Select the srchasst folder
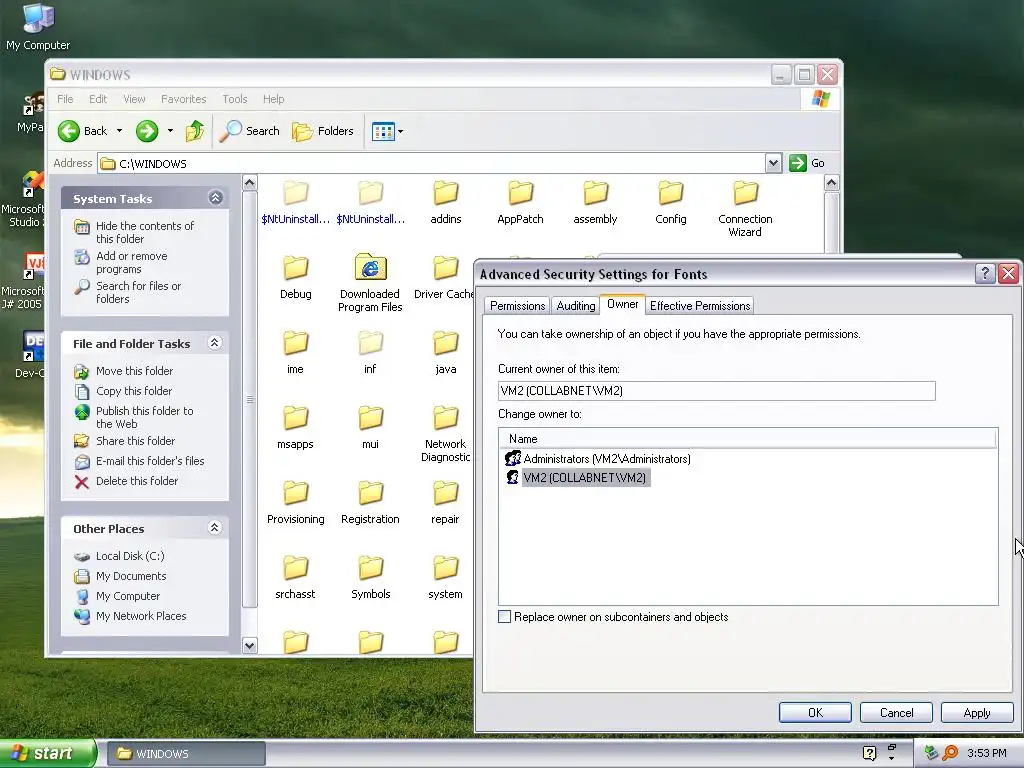1024x768 pixels. pos(295,578)
